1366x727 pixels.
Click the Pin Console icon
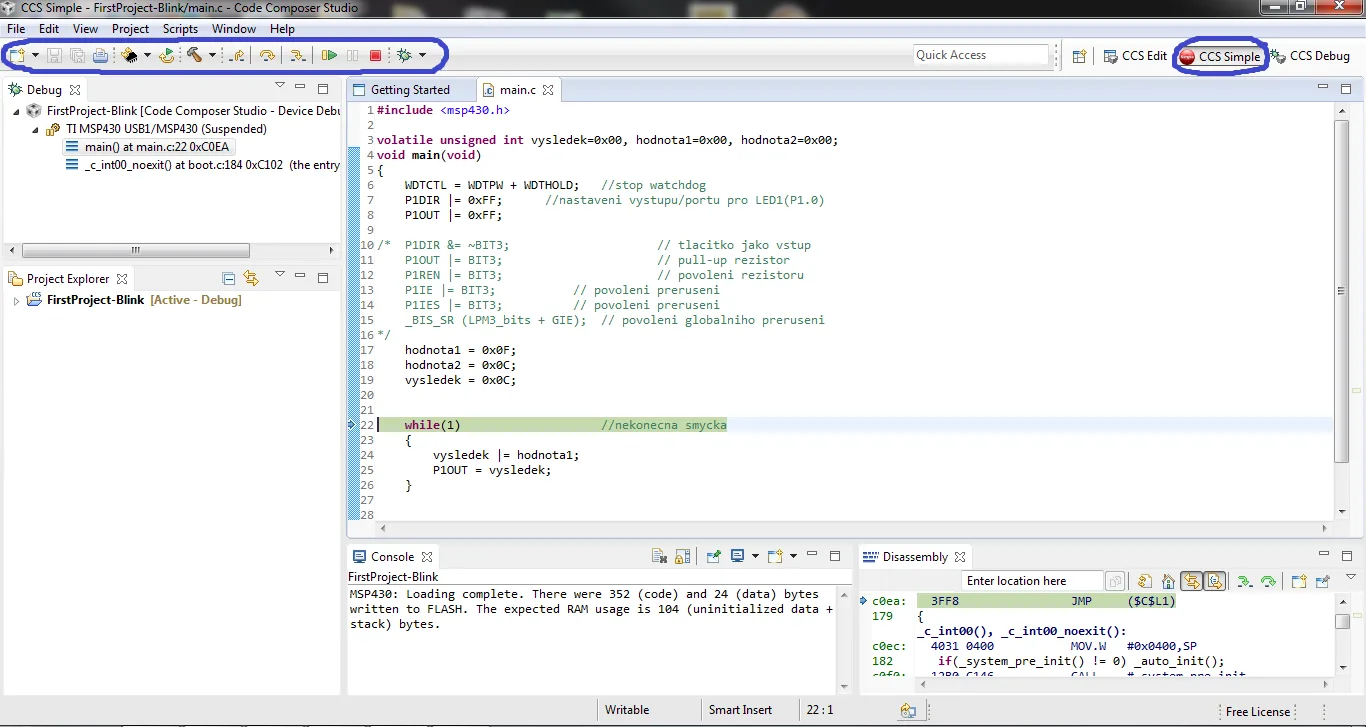713,557
